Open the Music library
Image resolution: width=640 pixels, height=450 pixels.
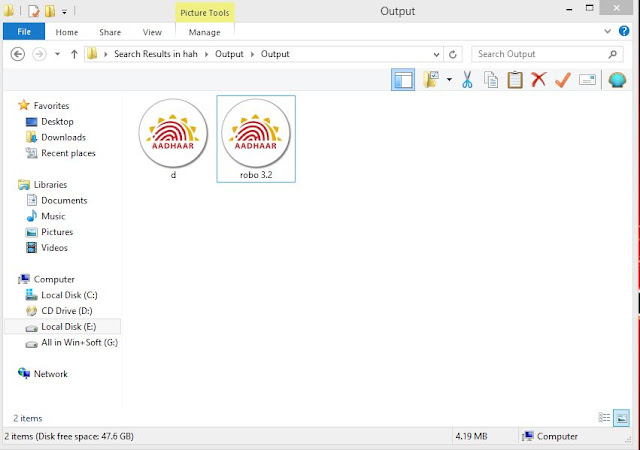[53, 216]
